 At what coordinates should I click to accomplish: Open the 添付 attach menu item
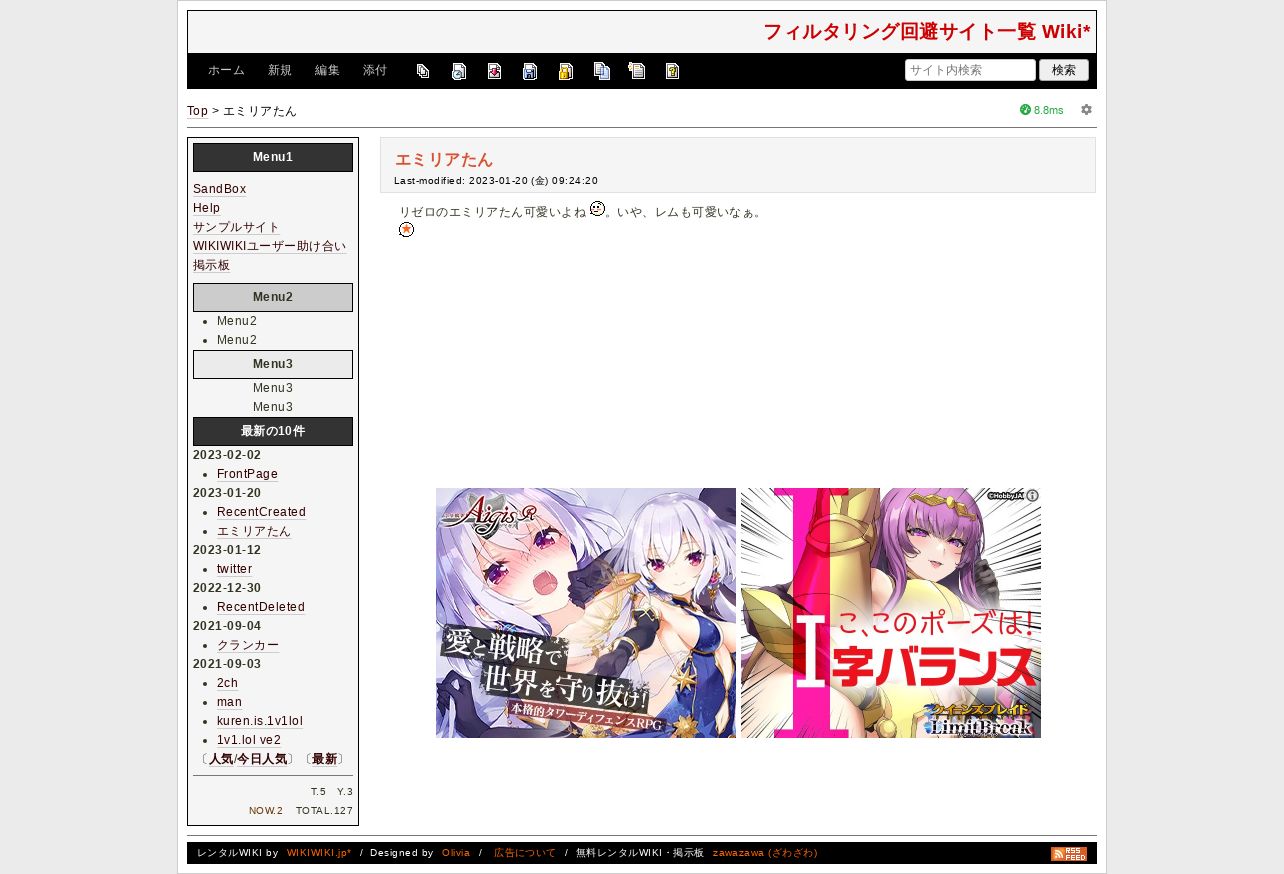(375, 71)
